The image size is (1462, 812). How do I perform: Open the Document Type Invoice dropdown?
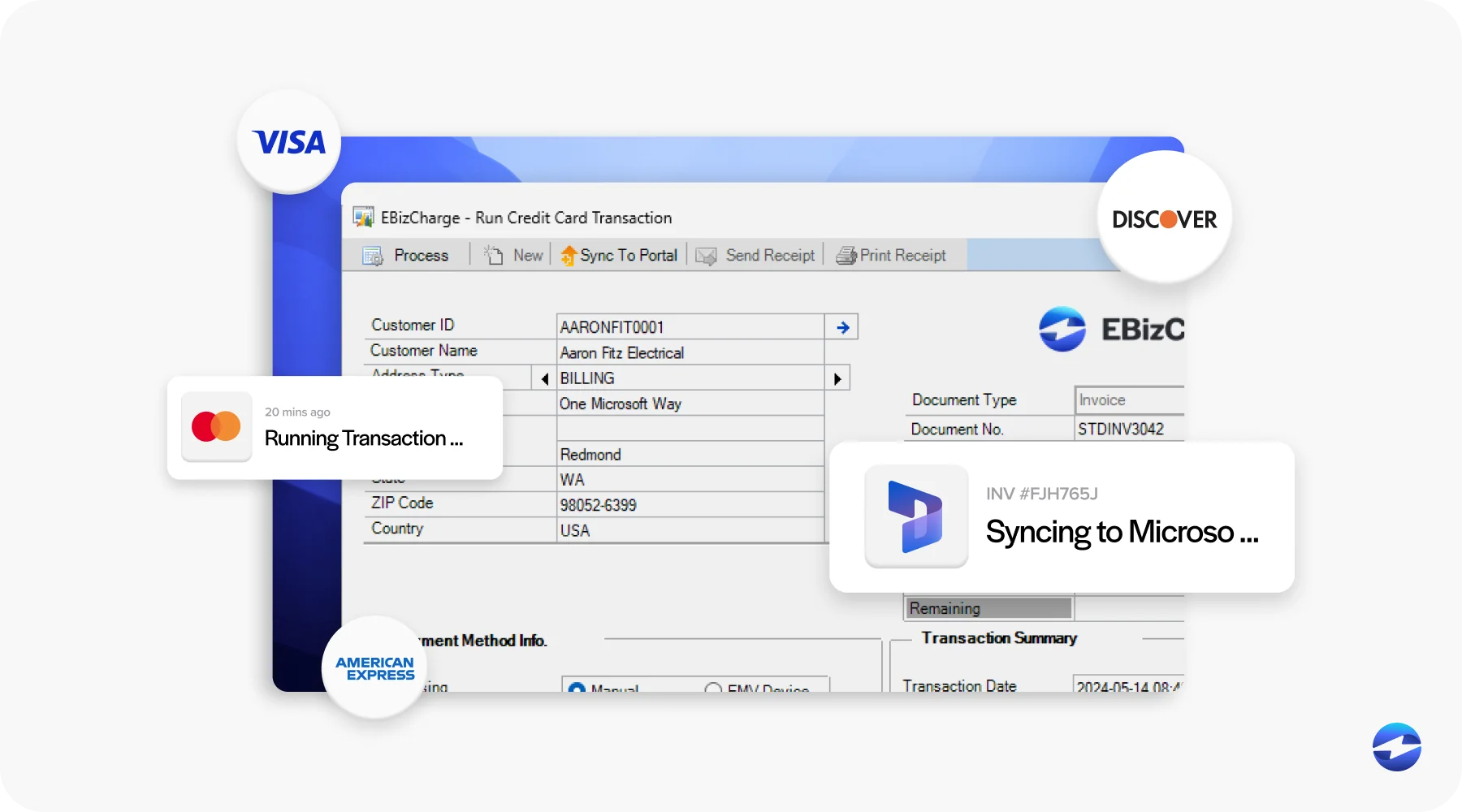(x=1130, y=400)
